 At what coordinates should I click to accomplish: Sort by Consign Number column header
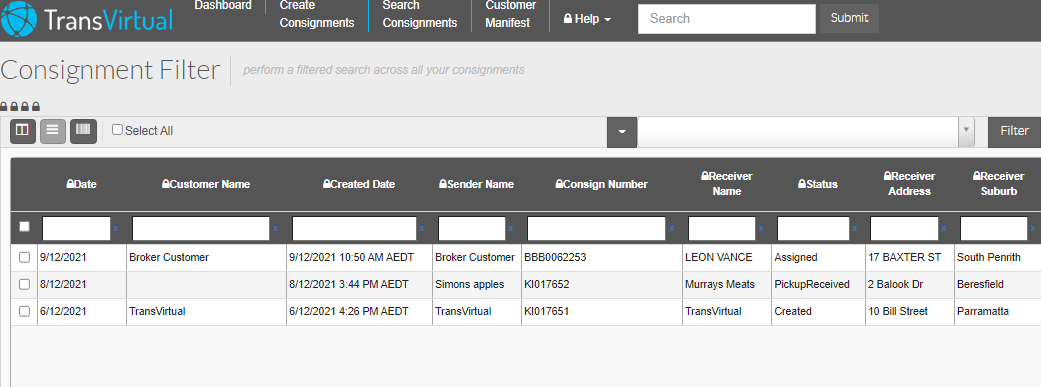601,185
